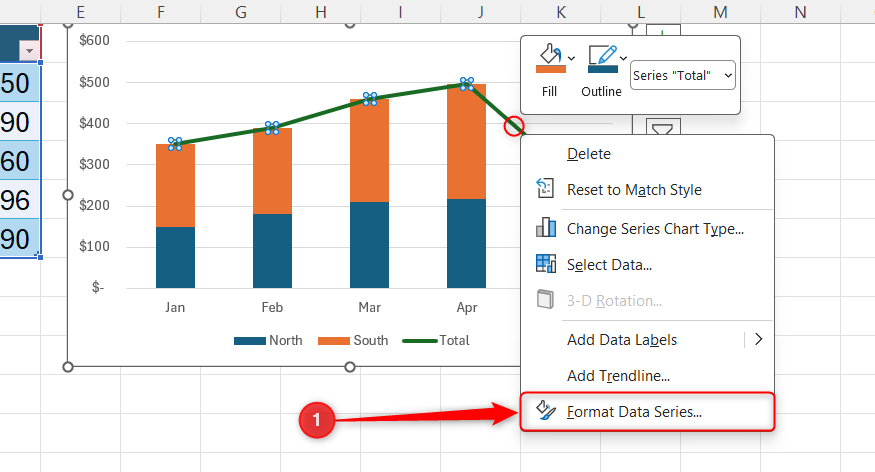Viewport: 875px width, 472px height.
Task: Click the bottom-left chart corner handle
Action: click(x=68, y=367)
